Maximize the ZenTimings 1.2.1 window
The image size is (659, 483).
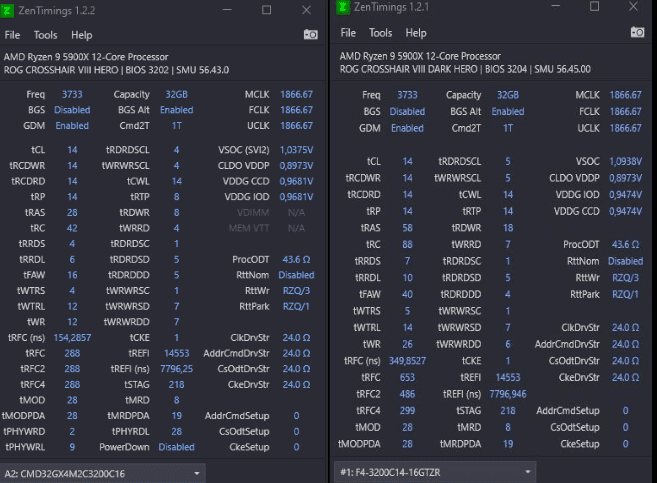point(596,8)
